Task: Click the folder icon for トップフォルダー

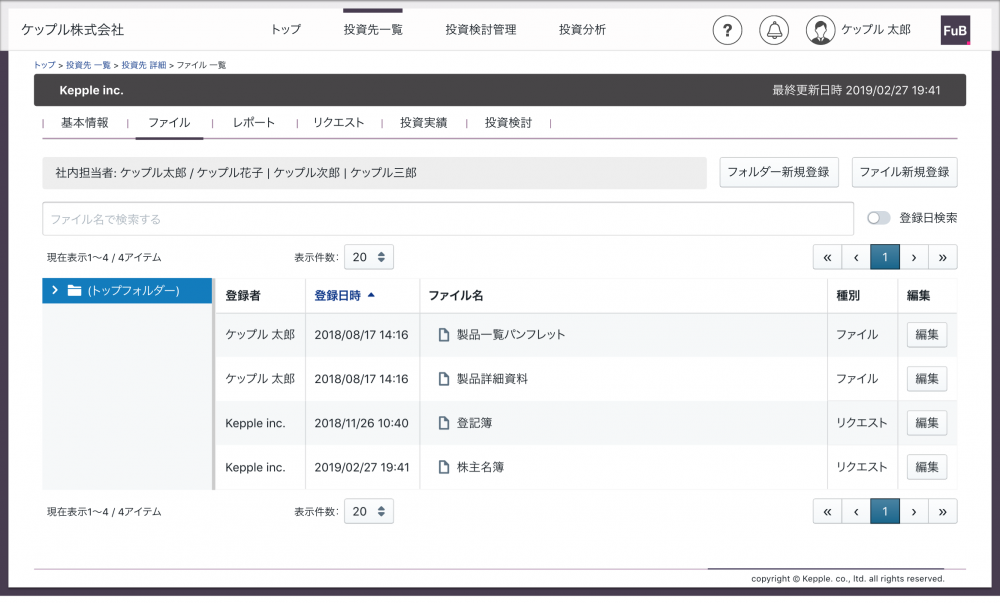Action: point(74,291)
